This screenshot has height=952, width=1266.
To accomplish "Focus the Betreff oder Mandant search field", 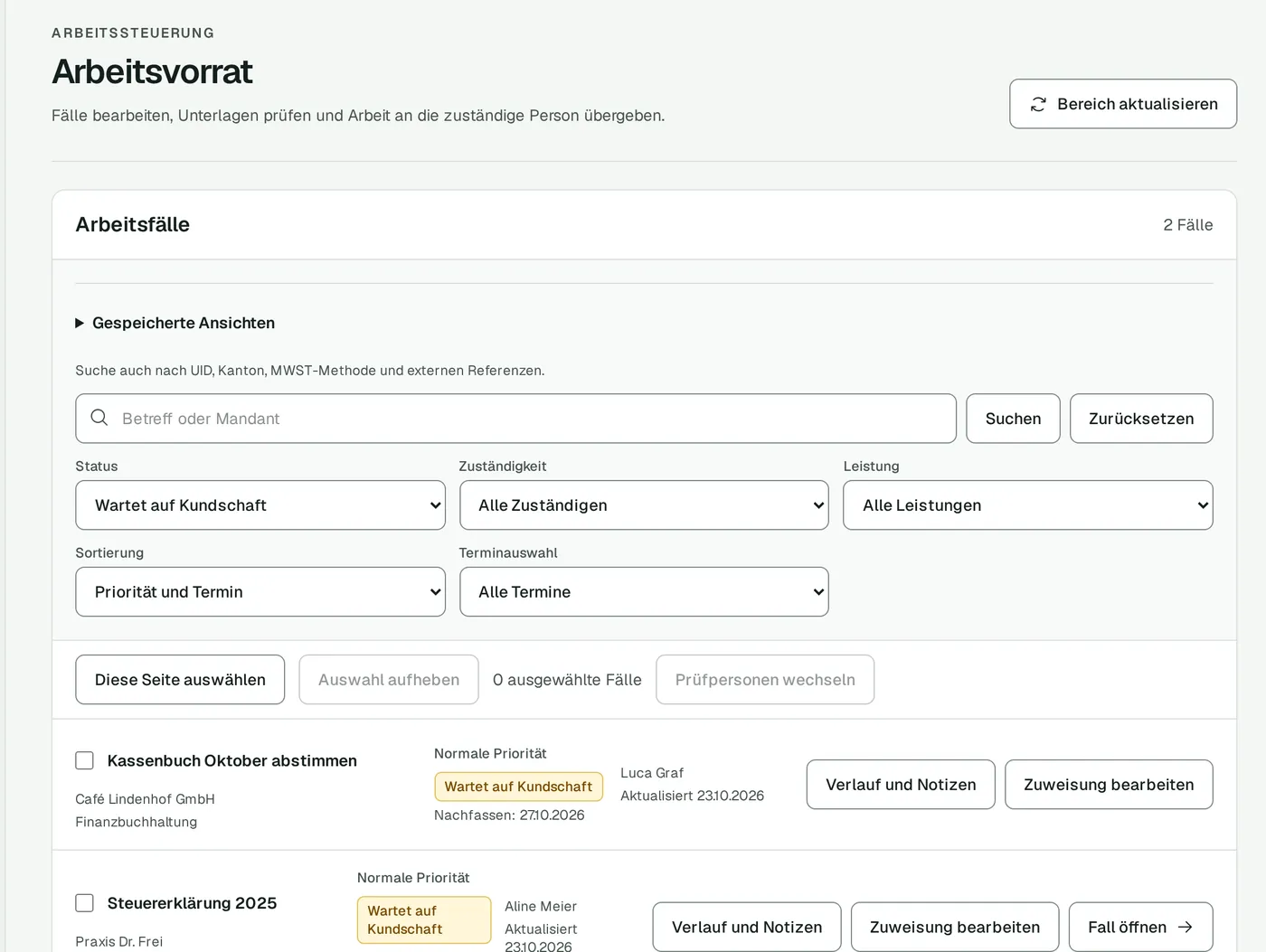I will click(x=515, y=419).
